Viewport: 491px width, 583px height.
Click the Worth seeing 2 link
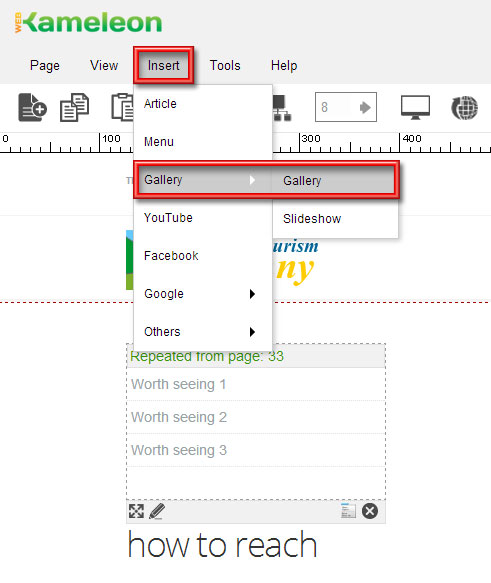(x=179, y=417)
